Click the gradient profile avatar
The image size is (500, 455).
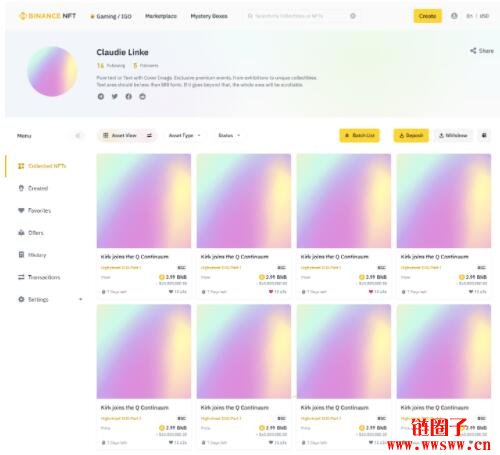click(x=52, y=71)
